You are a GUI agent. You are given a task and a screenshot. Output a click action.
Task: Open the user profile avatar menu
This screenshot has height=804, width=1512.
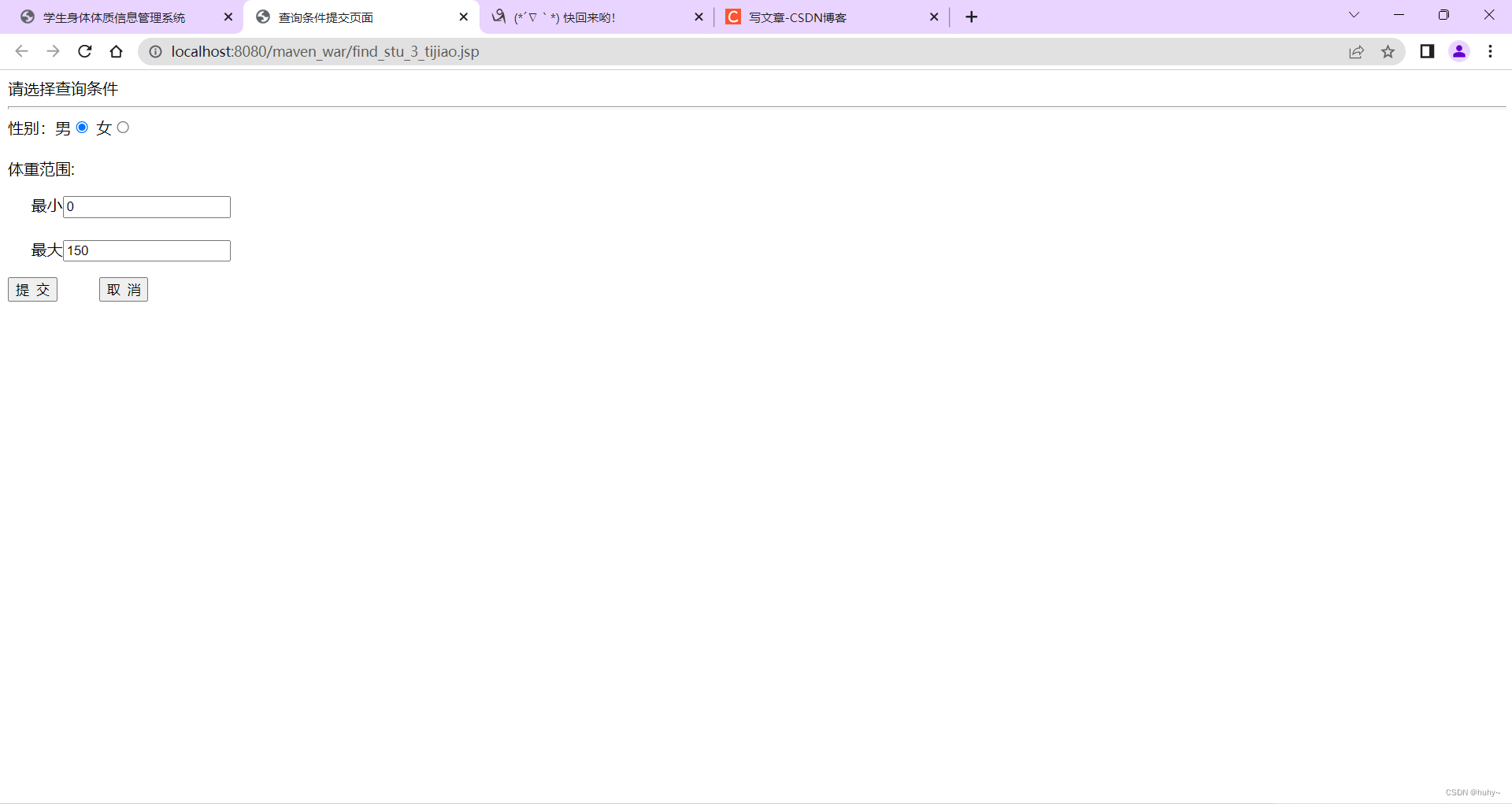click(x=1459, y=51)
